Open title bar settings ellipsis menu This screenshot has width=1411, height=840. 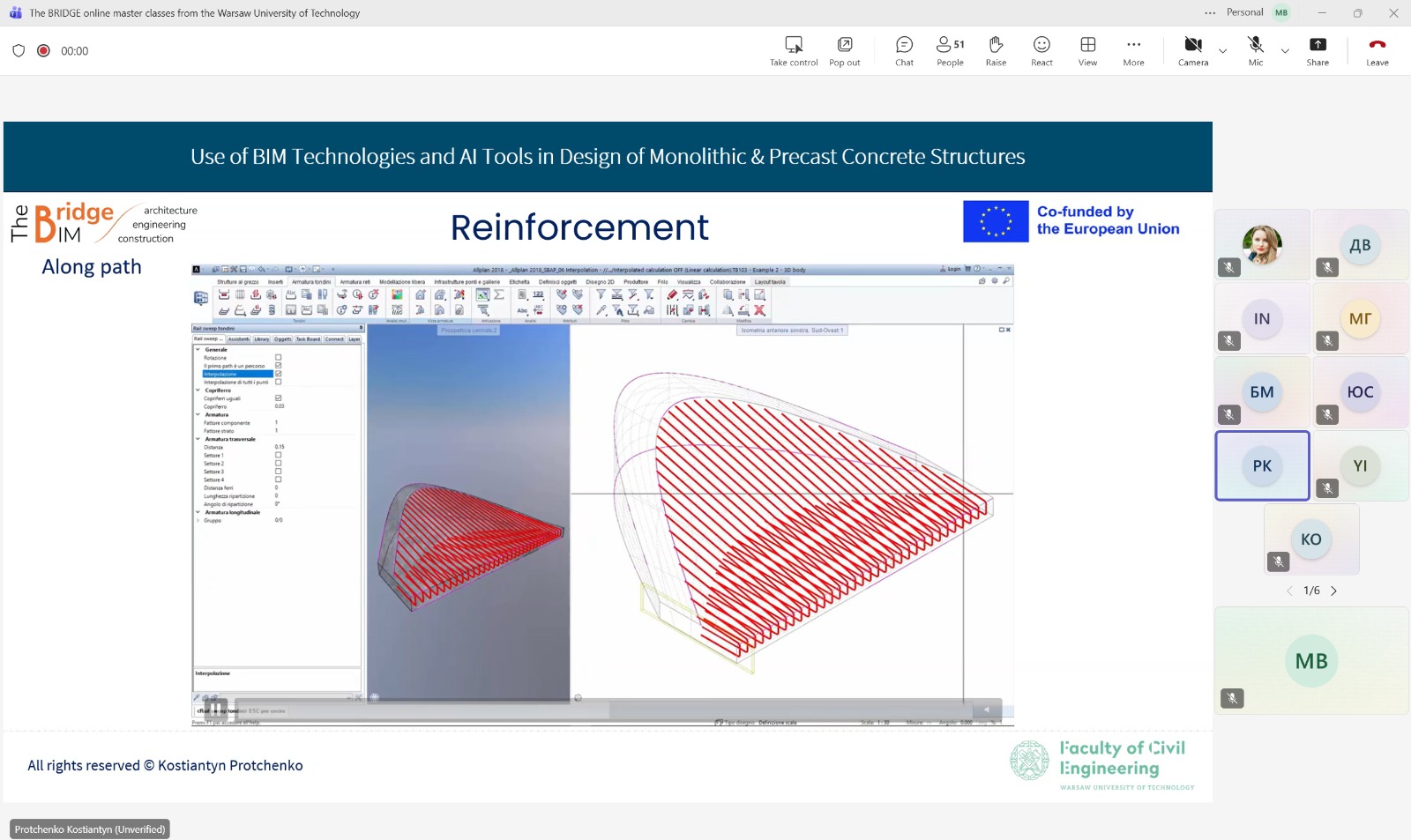pos(1209,12)
